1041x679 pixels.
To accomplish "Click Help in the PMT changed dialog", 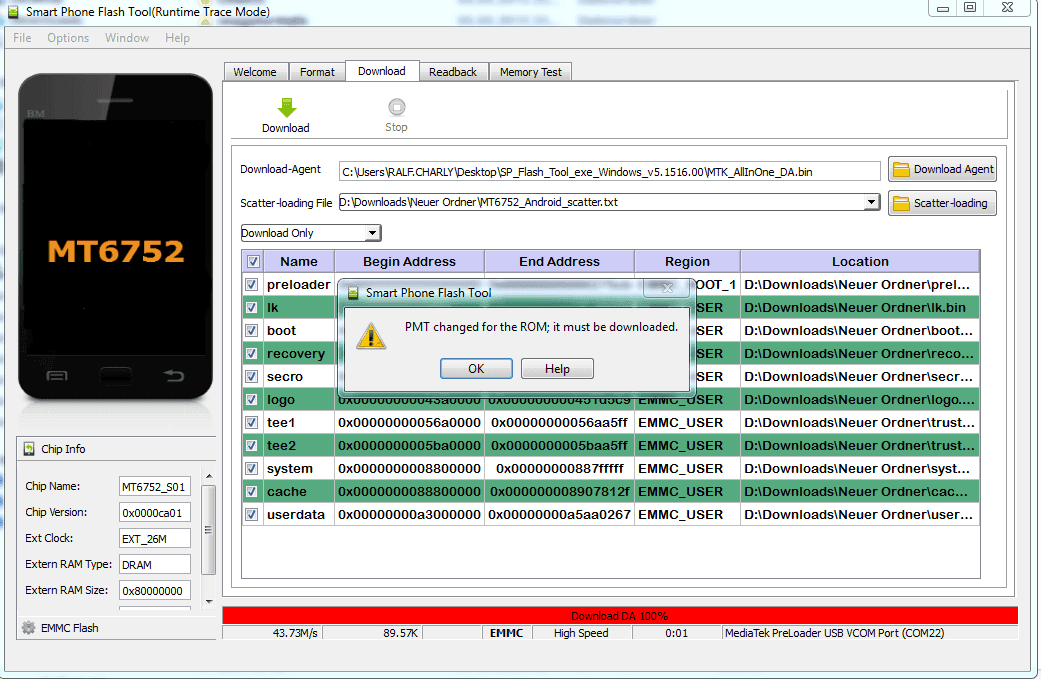I will coord(557,368).
